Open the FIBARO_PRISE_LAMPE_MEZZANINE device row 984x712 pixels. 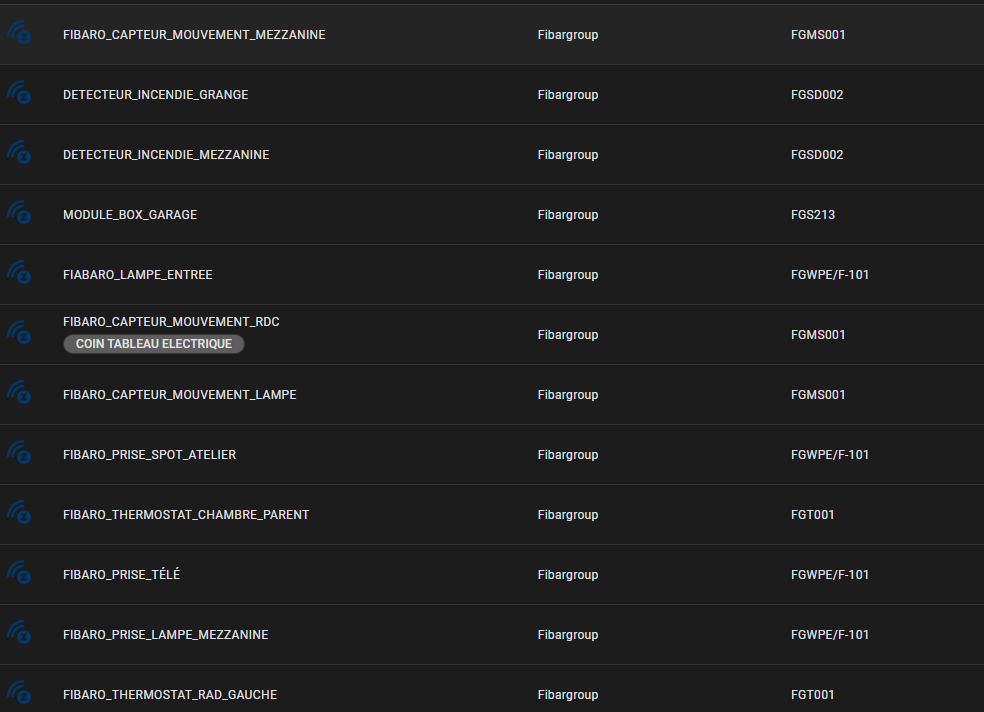[492, 635]
